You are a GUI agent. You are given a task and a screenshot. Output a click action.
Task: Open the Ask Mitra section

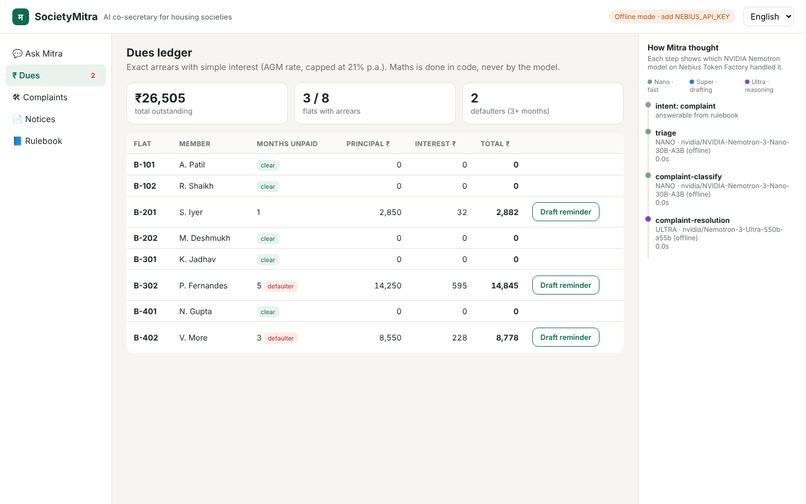[x=56, y=53]
